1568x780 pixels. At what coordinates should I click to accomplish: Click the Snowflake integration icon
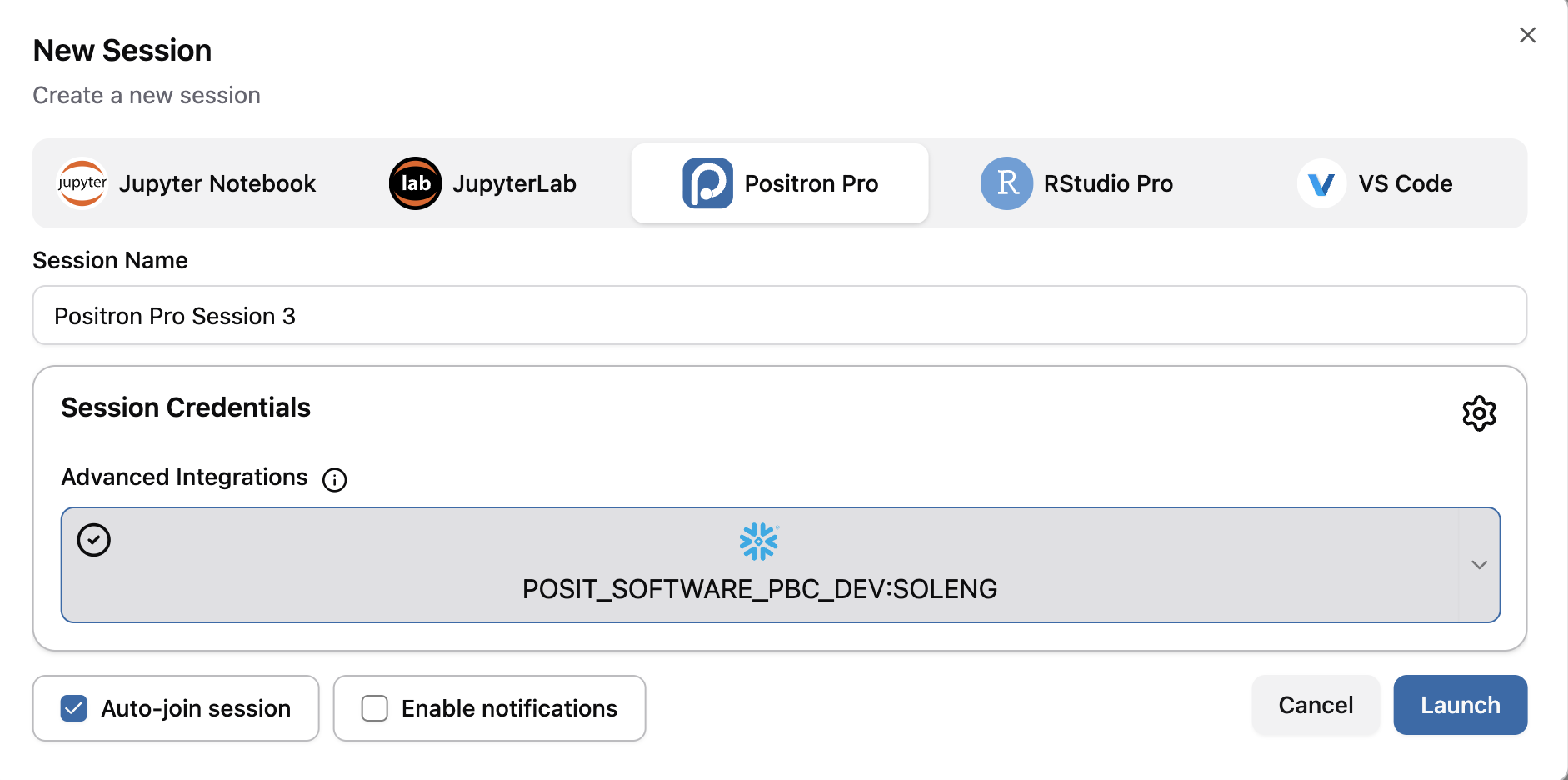[x=758, y=542]
